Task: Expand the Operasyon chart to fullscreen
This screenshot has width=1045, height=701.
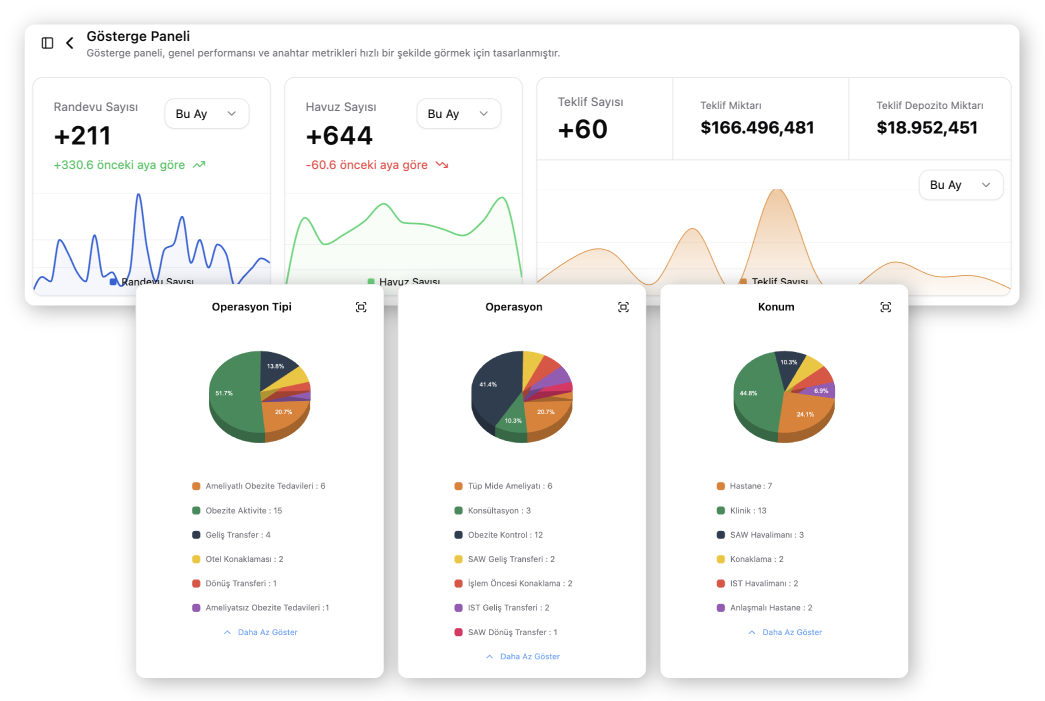Action: 623,307
